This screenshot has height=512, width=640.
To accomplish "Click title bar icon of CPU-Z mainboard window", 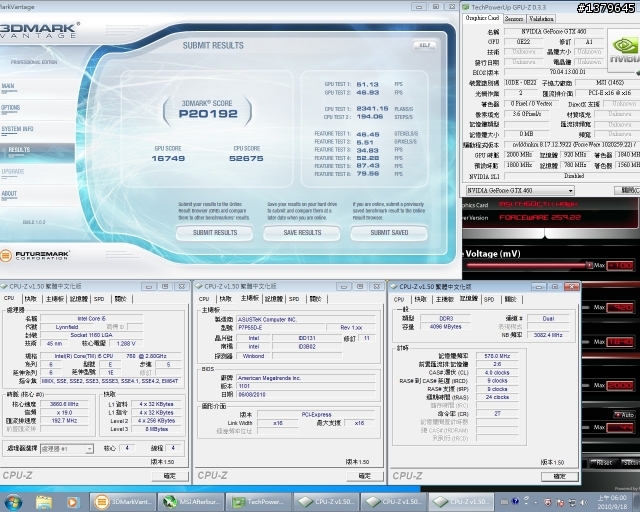I will [x=199, y=286].
